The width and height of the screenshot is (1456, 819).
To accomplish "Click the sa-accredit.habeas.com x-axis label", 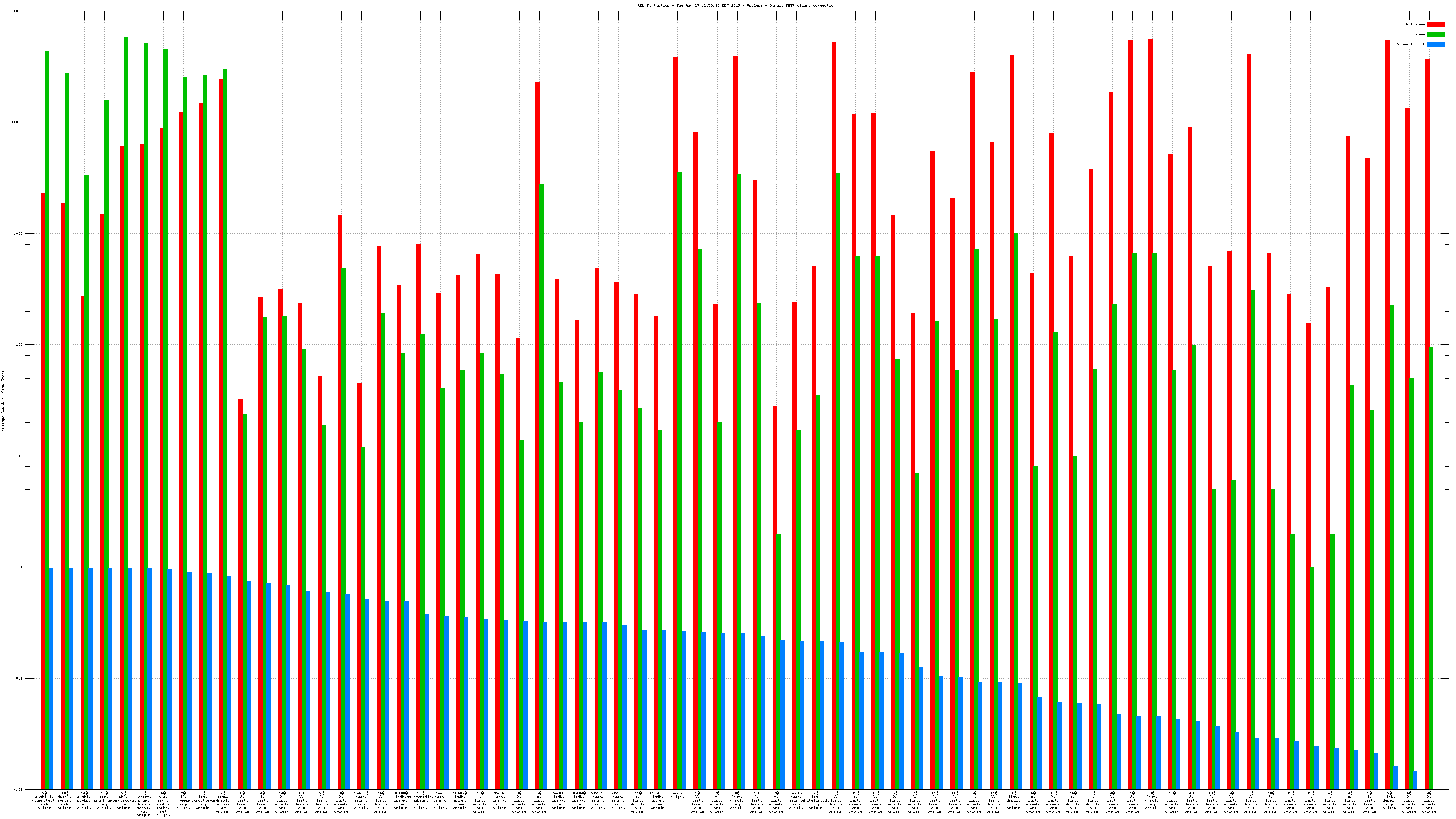I will [420, 800].
